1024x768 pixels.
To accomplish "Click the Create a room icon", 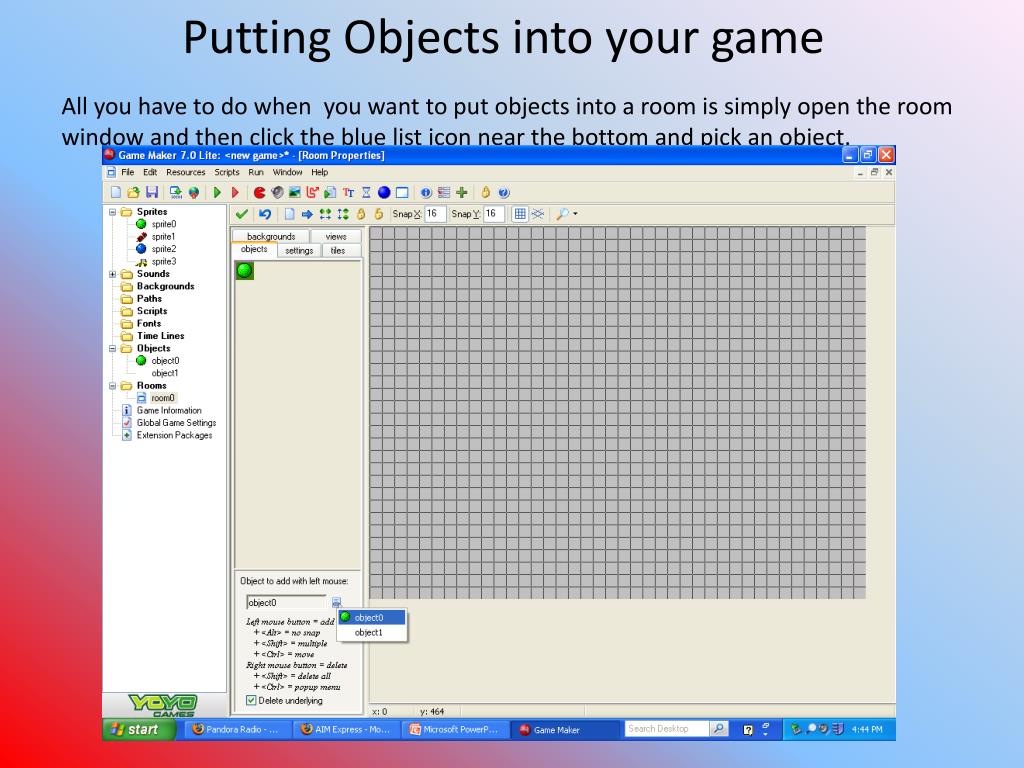I will click(x=402, y=192).
